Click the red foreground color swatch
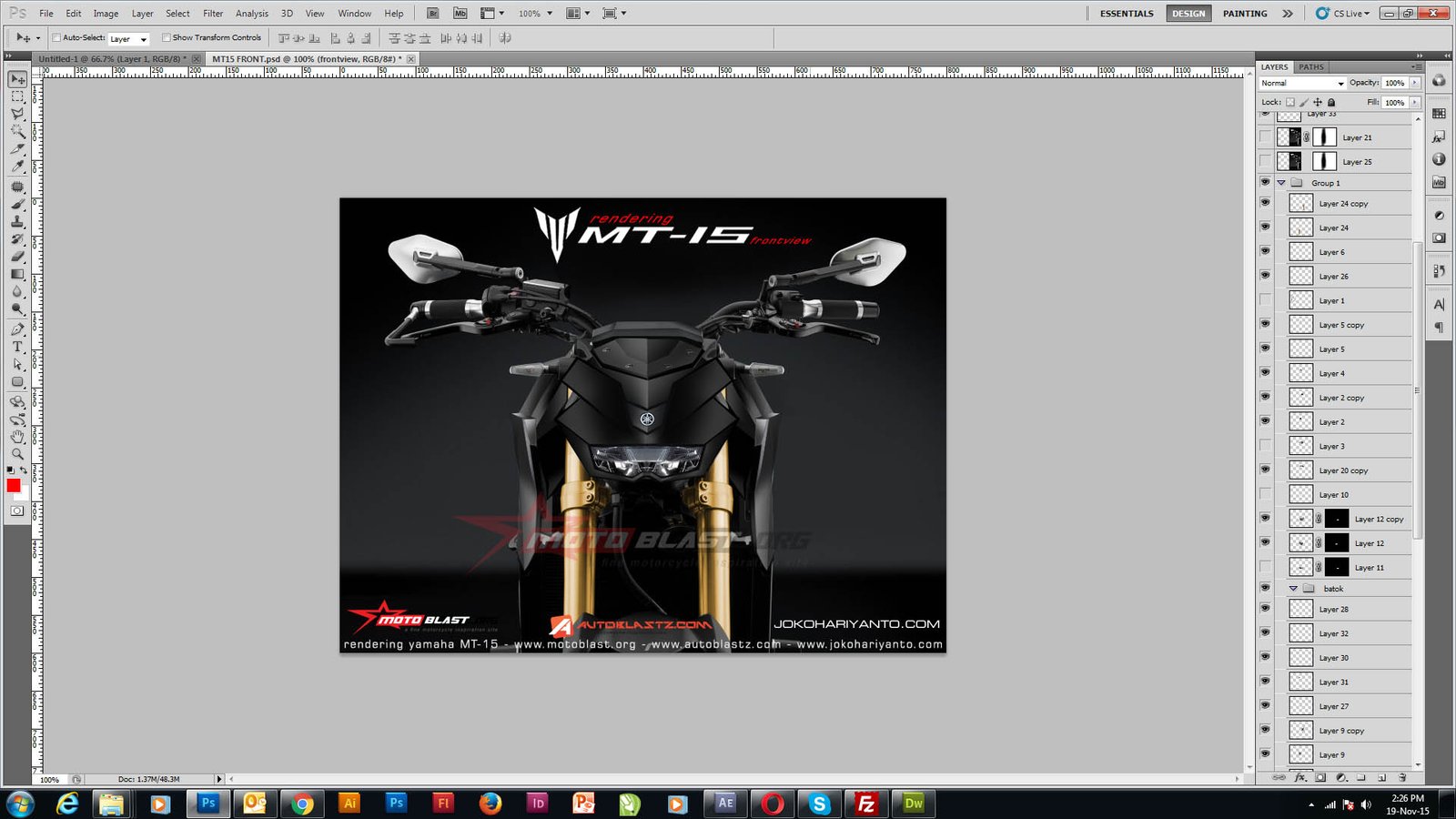Screen dimensions: 1456x819 tap(14, 486)
